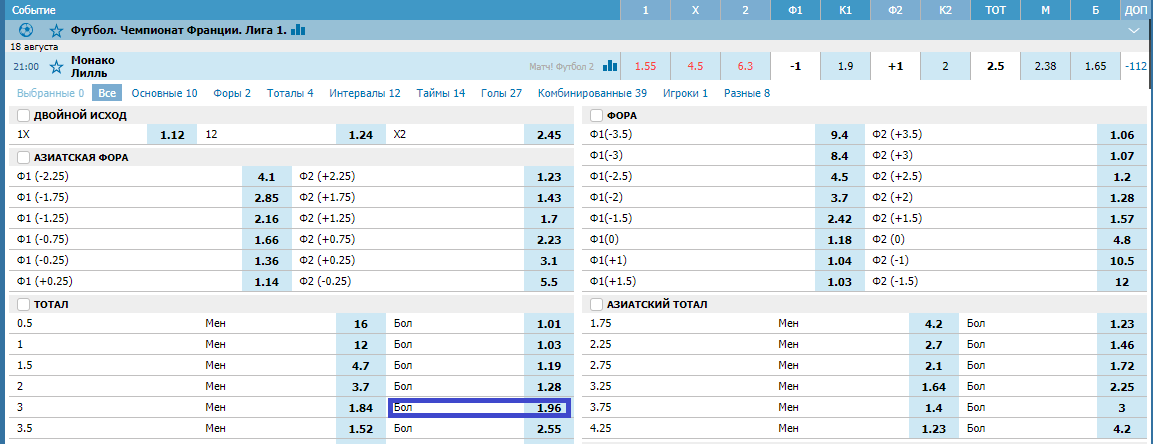The height and width of the screenshot is (444, 1153).
Task: Bet on Лилль win at 6.3
Action: (x=746, y=66)
